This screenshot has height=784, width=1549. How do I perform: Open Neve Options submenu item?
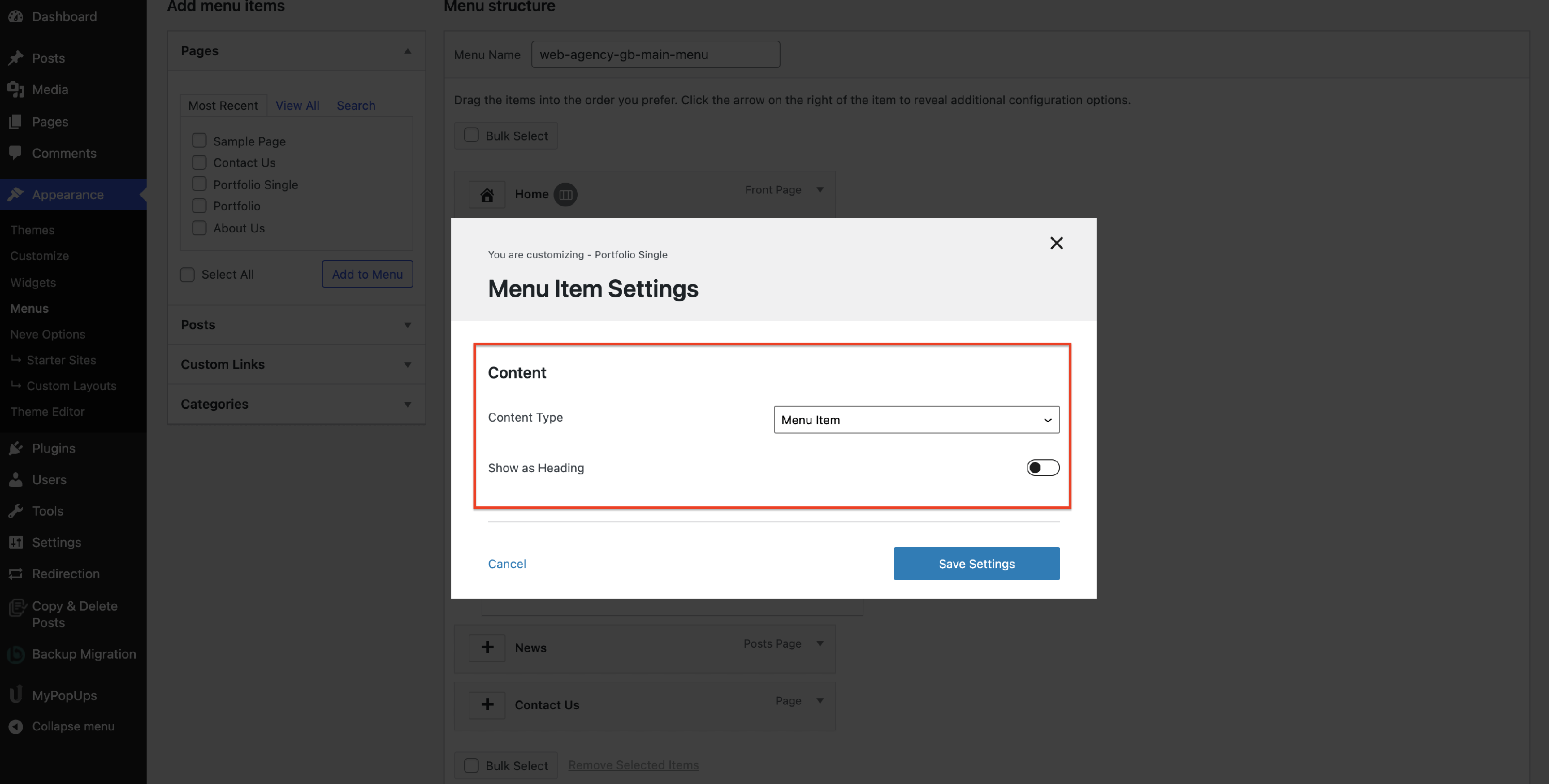pyautogui.click(x=48, y=334)
